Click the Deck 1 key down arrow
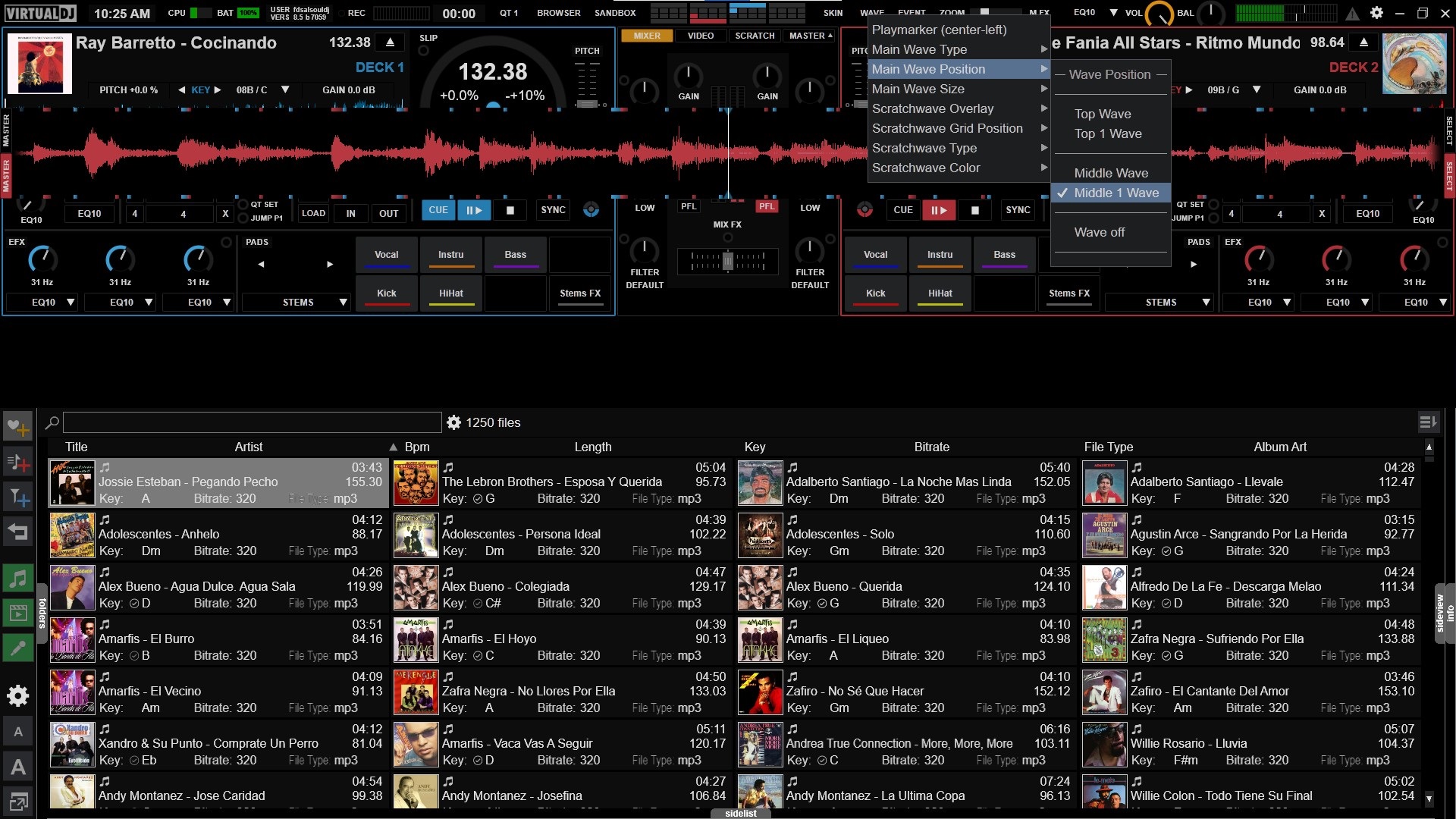 tap(182, 89)
